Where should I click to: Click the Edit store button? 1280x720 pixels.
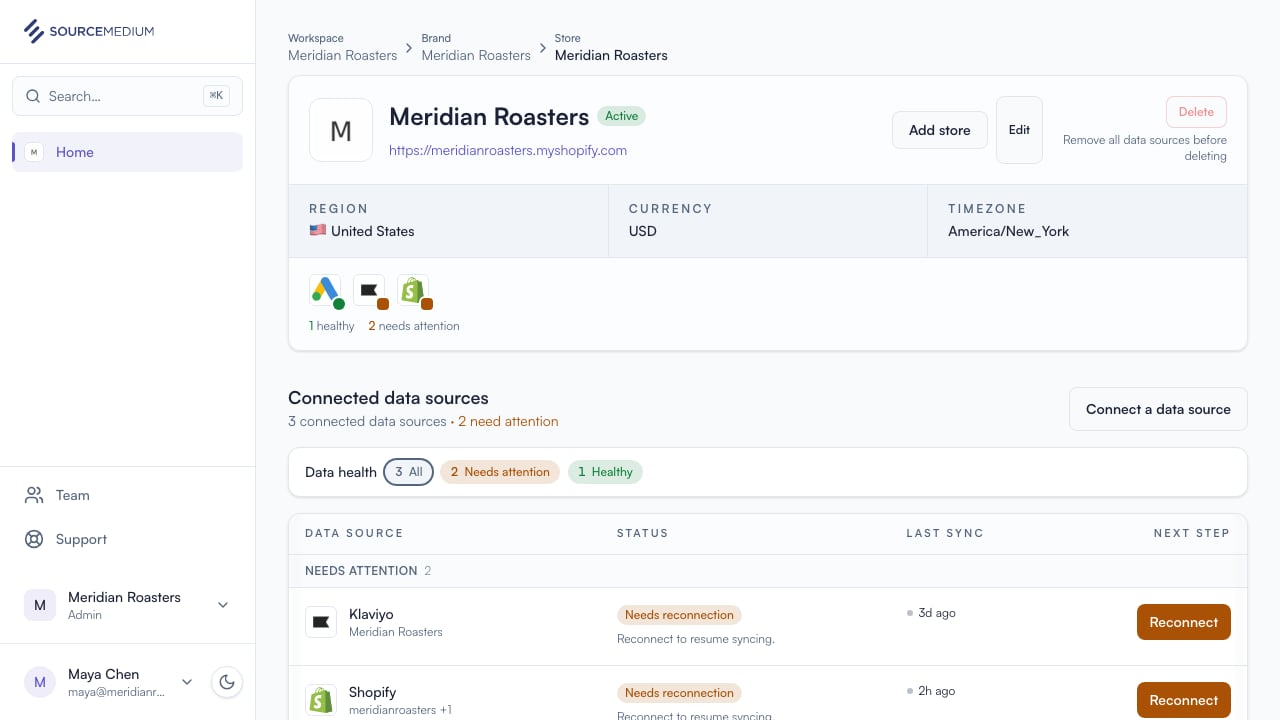pyautogui.click(x=1019, y=130)
